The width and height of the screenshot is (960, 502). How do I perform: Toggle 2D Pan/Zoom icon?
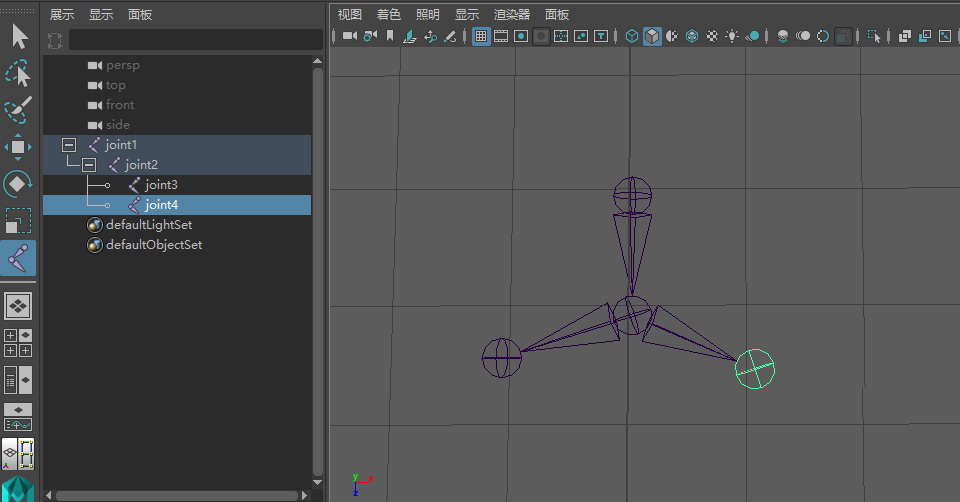(x=430, y=36)
